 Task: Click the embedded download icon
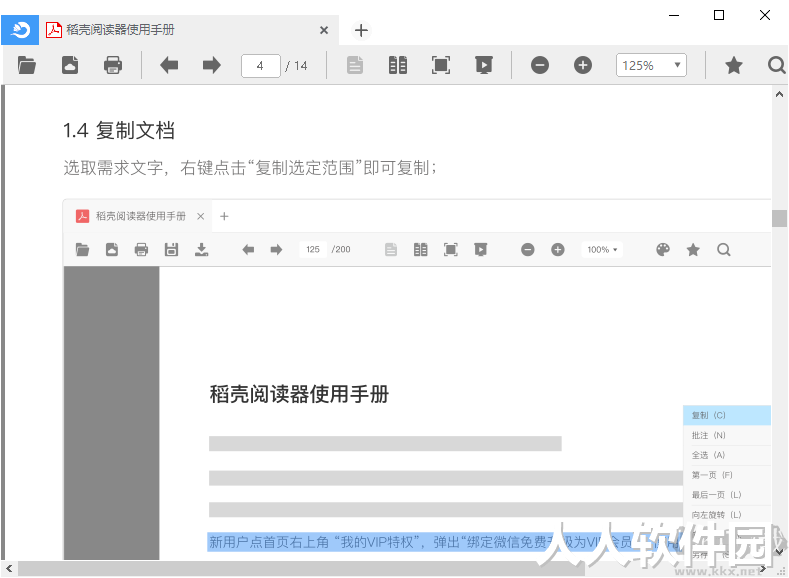pos(202,250)
